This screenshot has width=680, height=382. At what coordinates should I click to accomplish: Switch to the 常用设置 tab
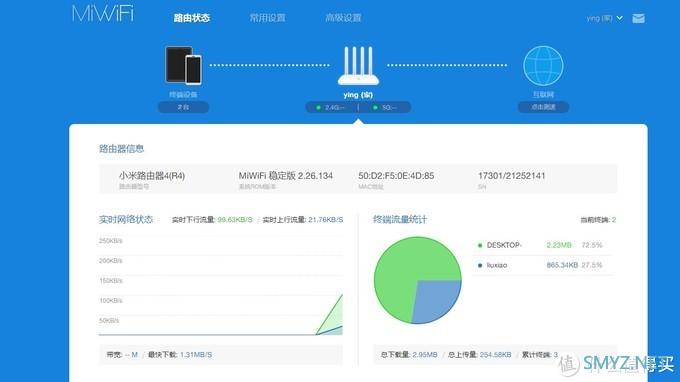pos(268,18)
